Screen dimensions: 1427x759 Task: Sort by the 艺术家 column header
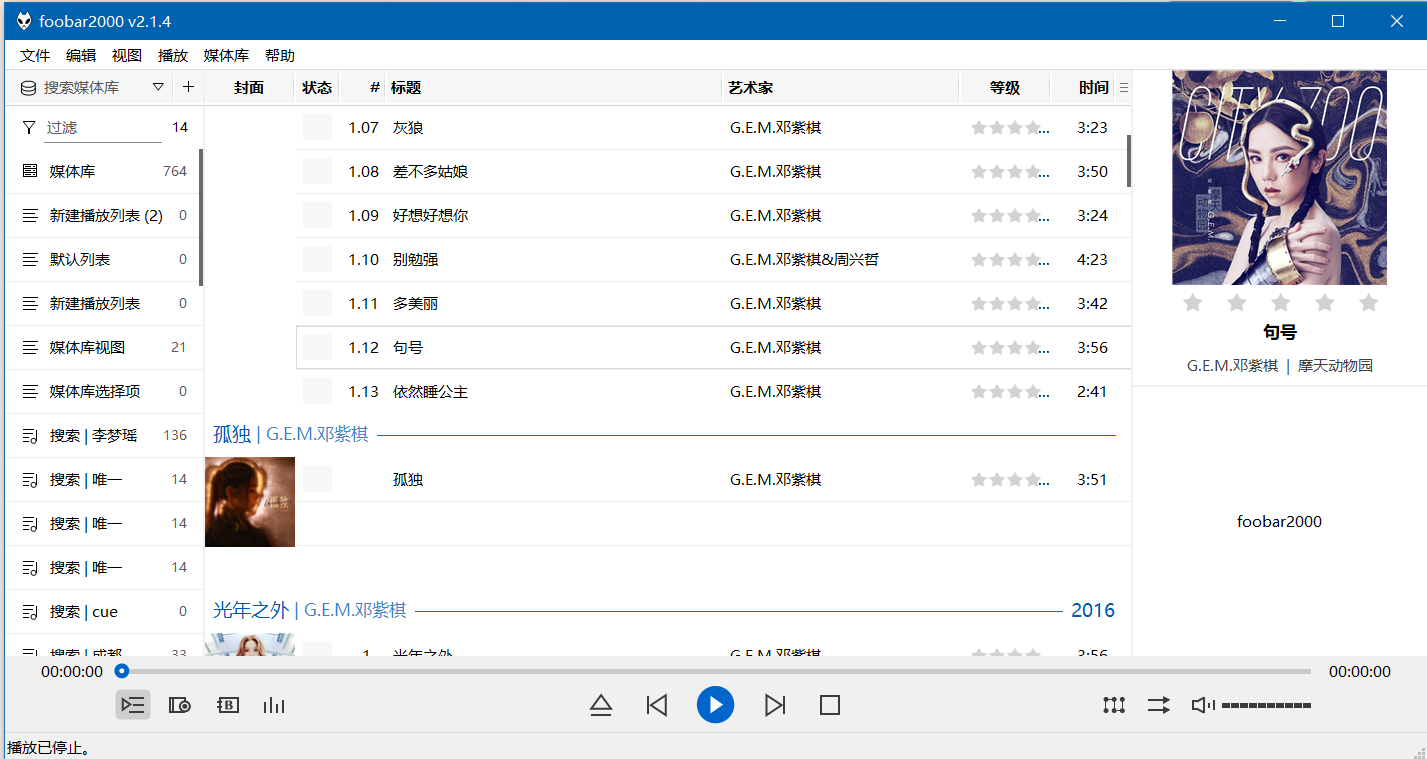(840, 88)
